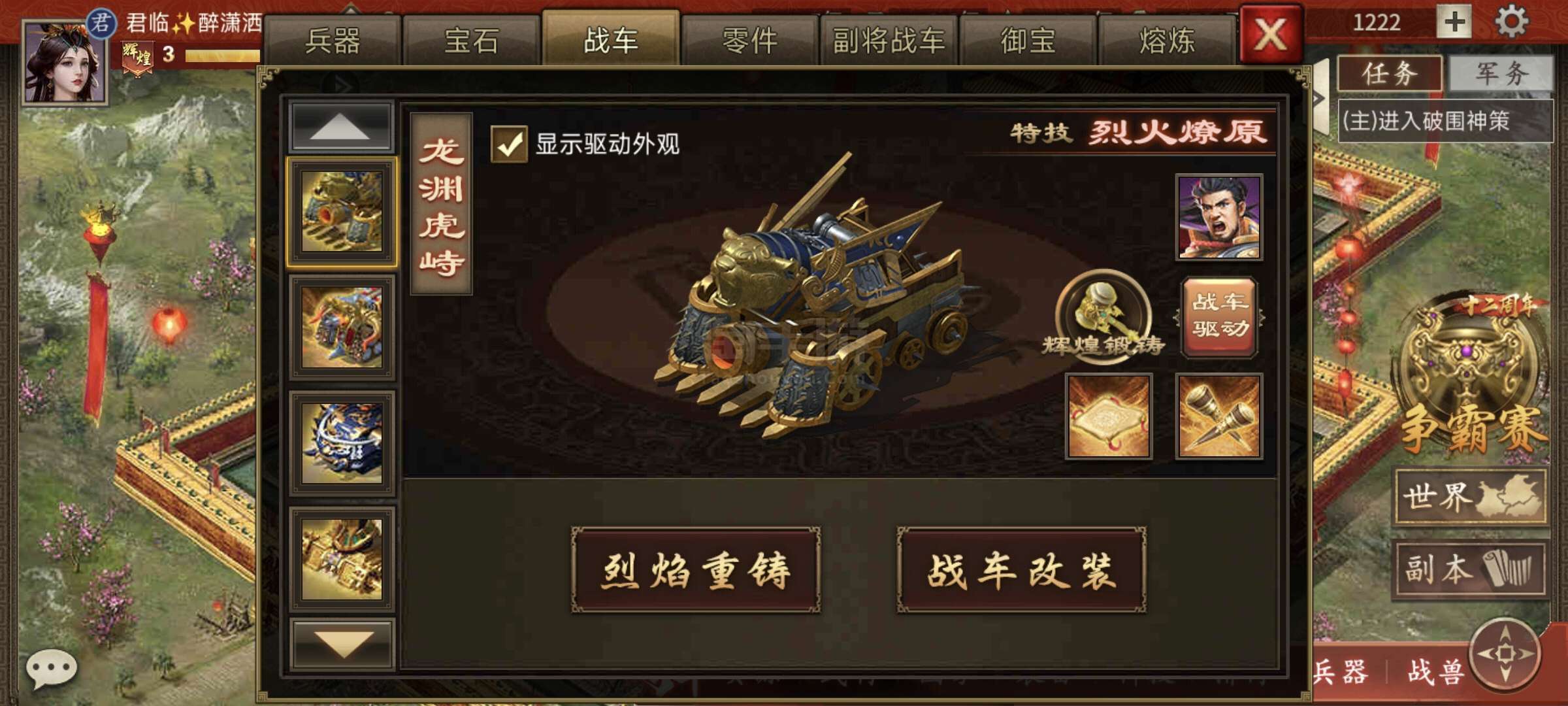Image resolution: width=1568 pixels, height=706 pixels.
Task: Toggle 显示驱动外观 checkbox
Action: 509,144
